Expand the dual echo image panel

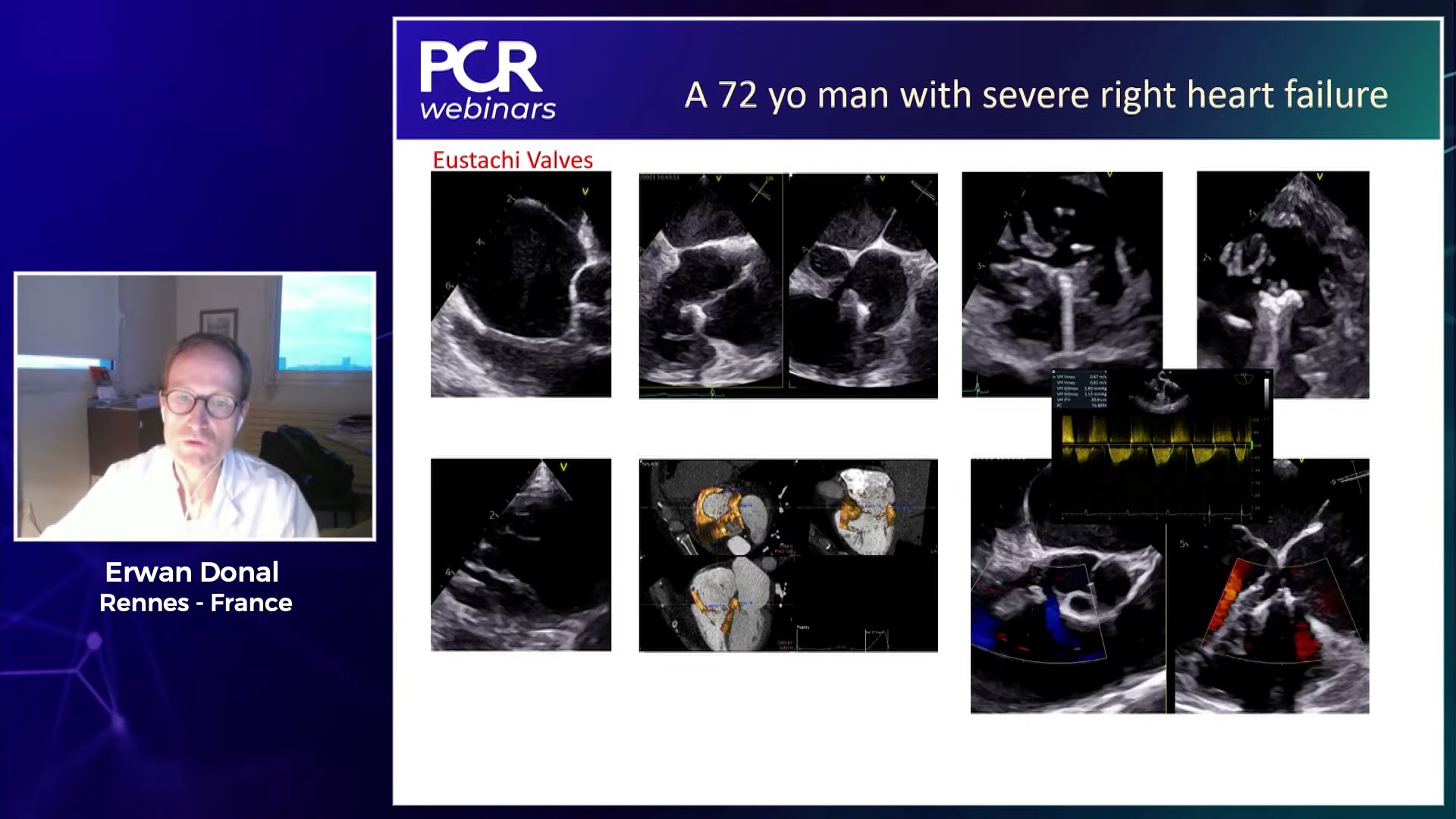point(787,284)
